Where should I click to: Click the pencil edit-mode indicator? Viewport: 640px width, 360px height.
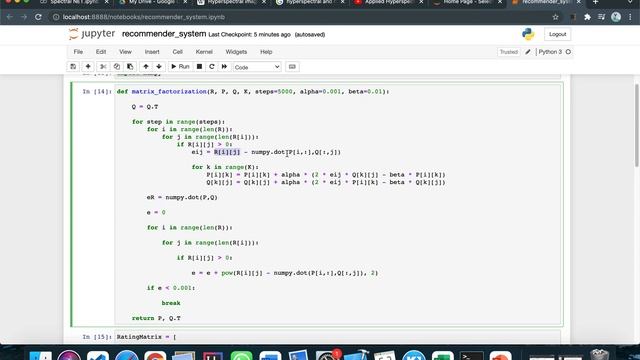pos(528,52)
